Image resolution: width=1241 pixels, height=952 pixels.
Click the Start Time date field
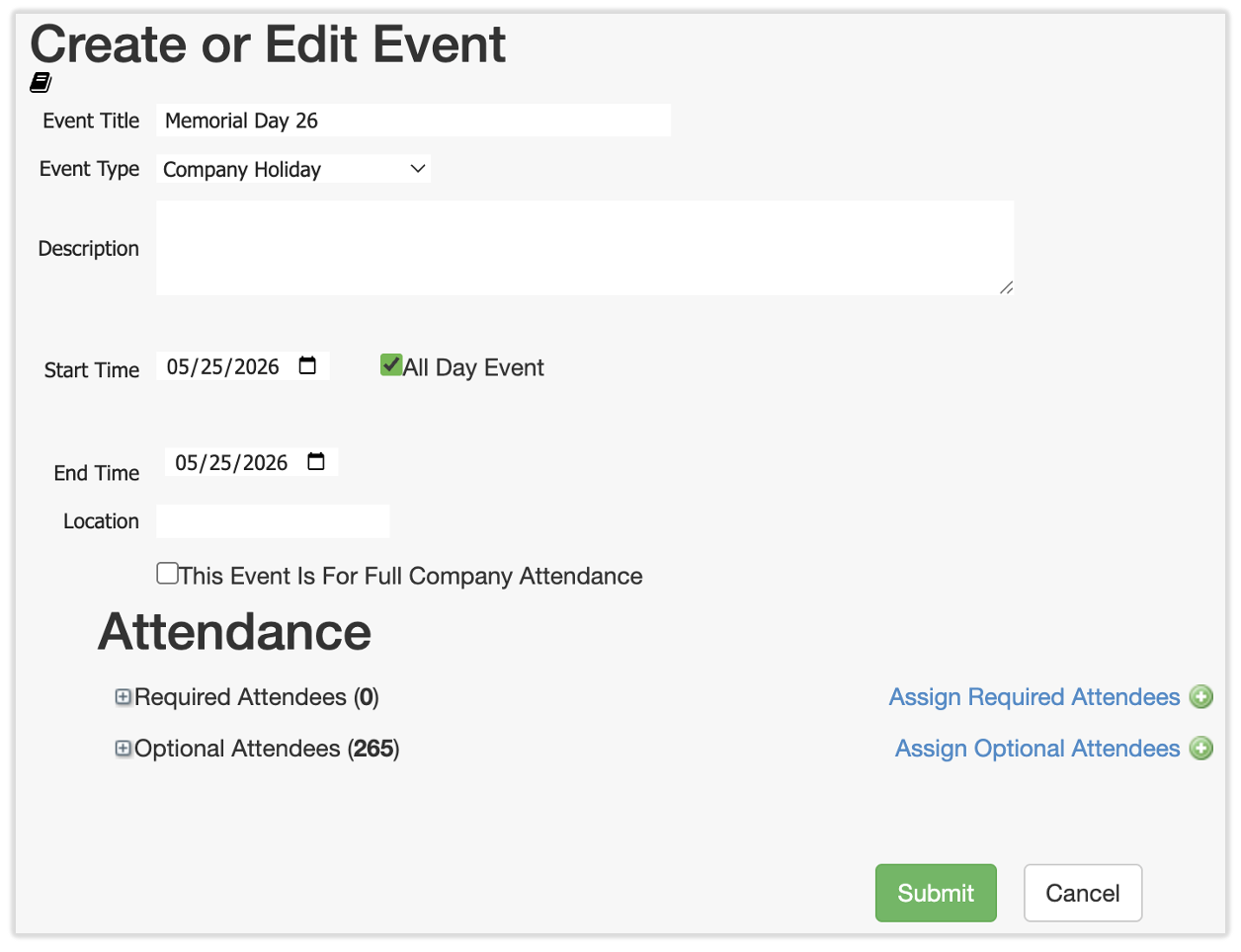coord(223,367)
